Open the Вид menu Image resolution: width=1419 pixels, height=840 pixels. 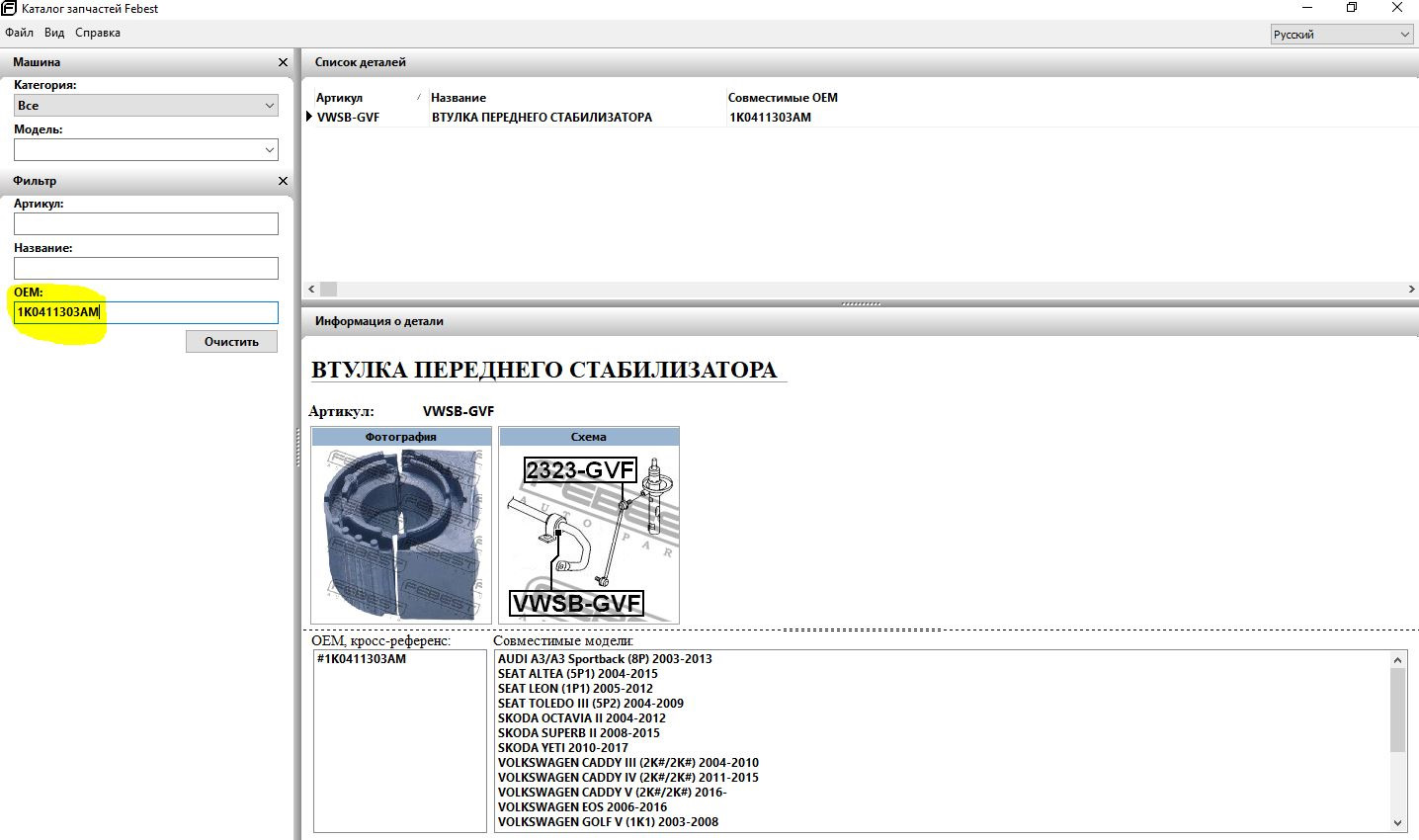(x=54, y=33)
